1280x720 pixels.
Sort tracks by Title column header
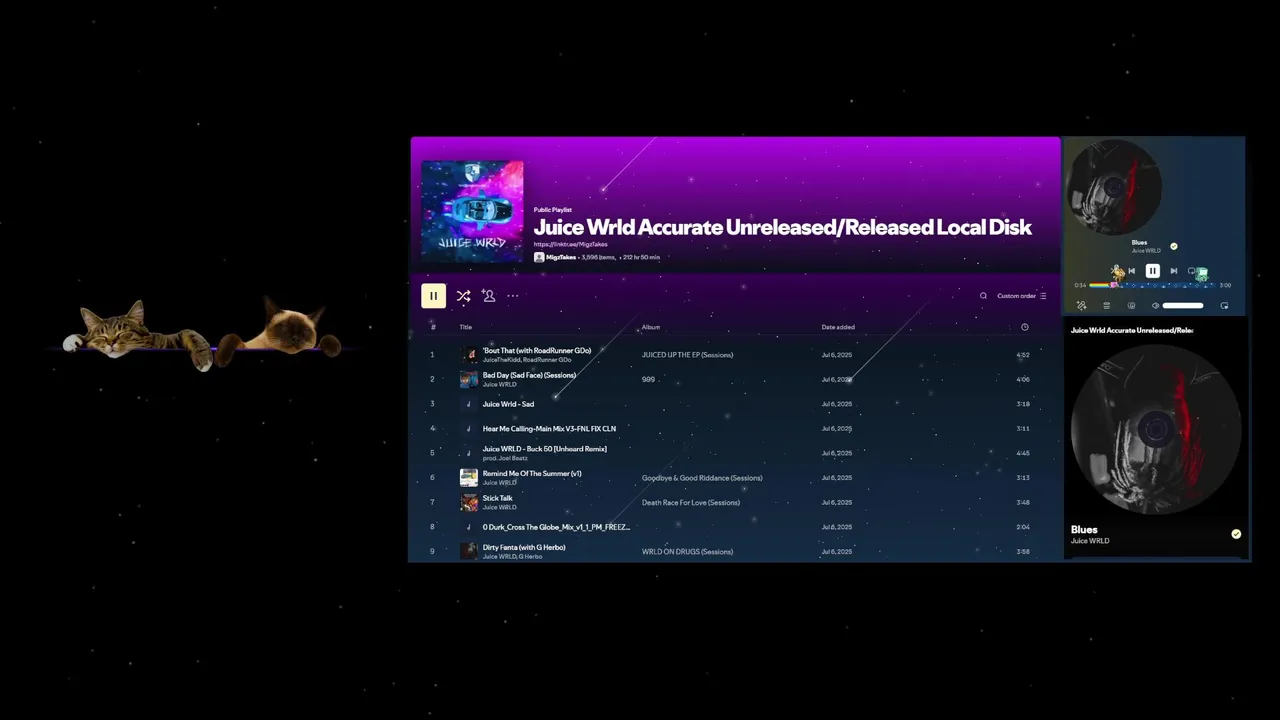coord(466,327)
